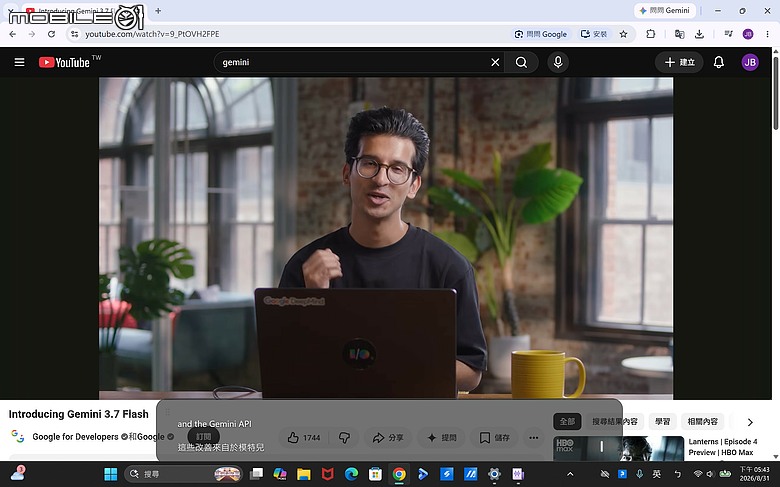Viewport: 780px width, 487px height.
Task: Like the video with 1744 thumbs-up
Action: 303,438
